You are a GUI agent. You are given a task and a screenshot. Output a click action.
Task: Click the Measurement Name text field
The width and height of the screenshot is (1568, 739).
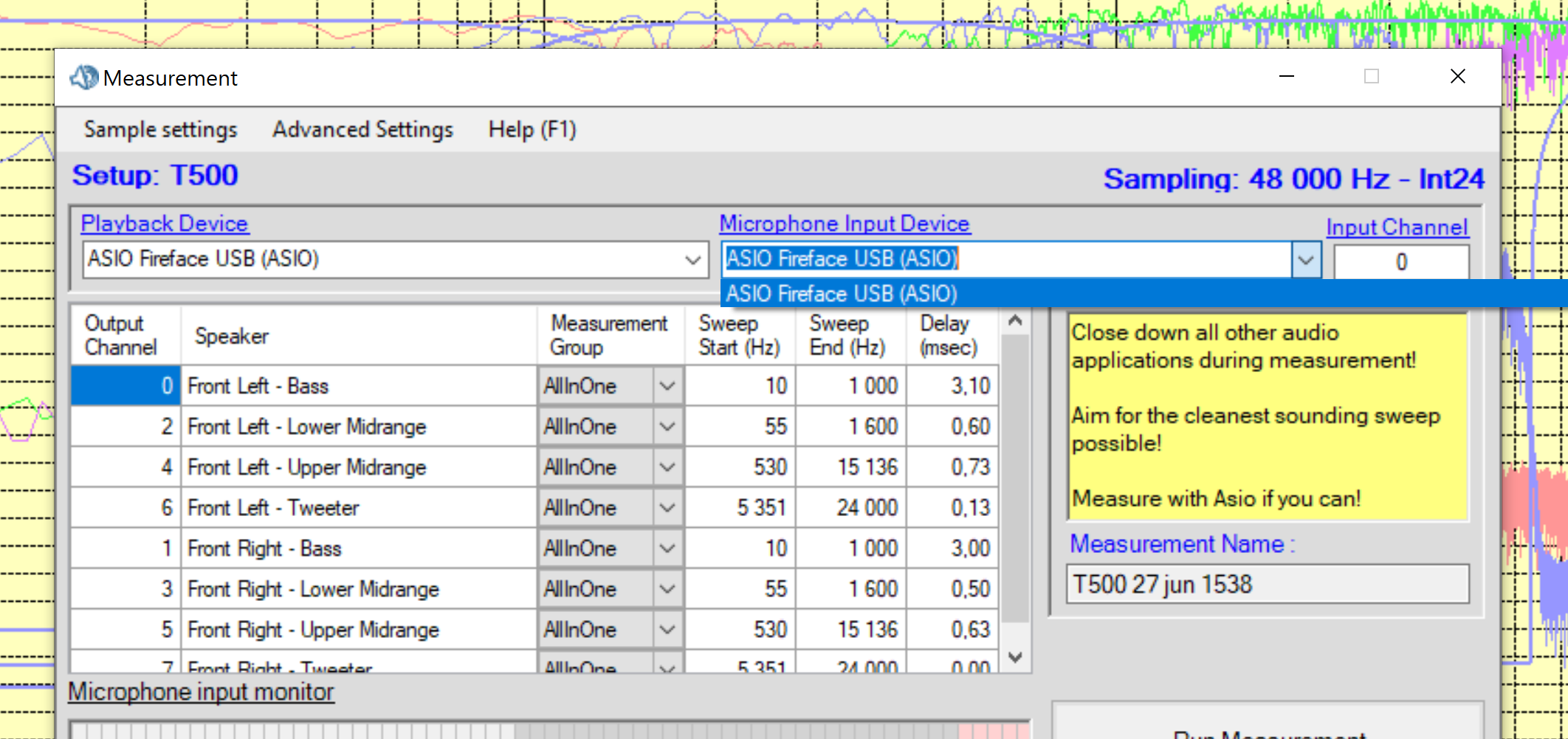1267,584
